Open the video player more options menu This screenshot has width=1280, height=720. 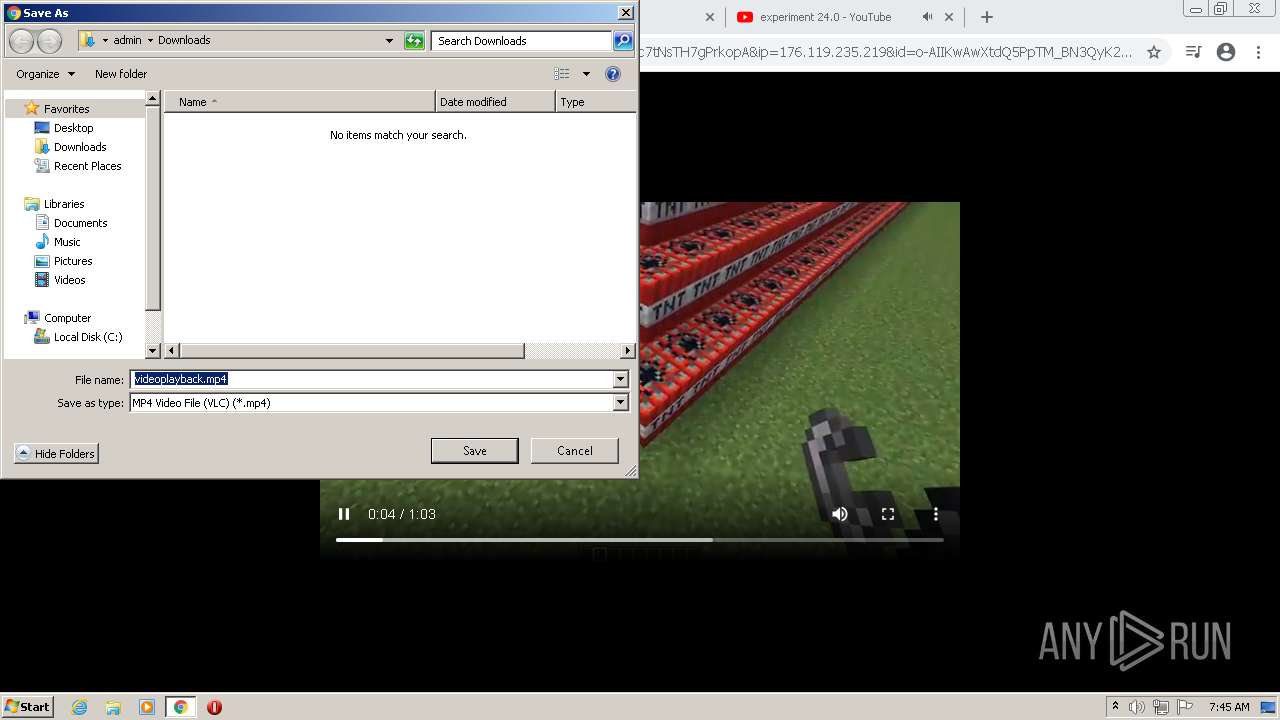click(x=936, y=514)
